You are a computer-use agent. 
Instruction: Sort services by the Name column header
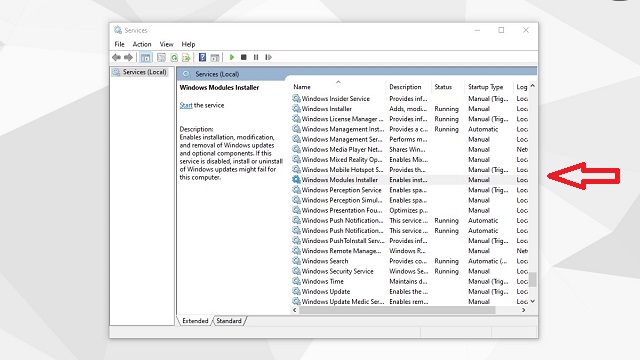[x=302, y=87]
